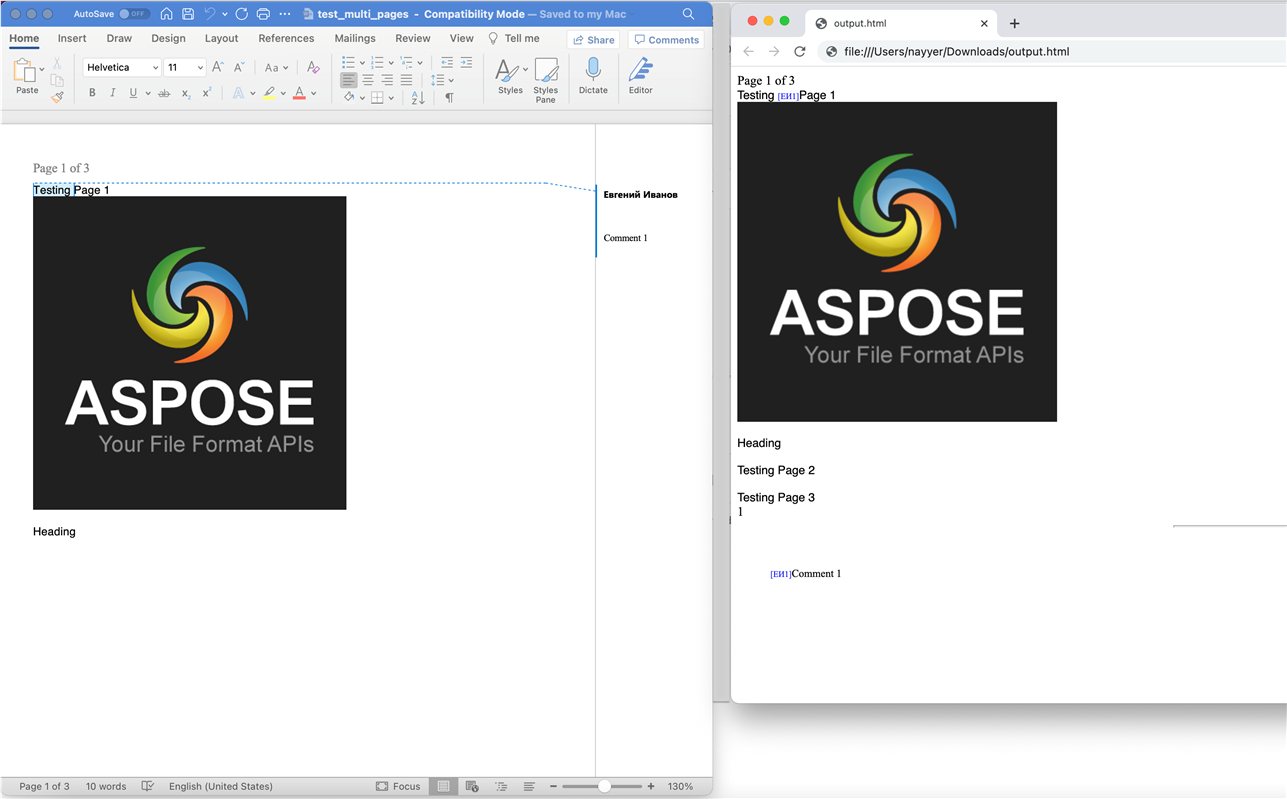
Task: Expand the font size dropdown showing 11
Action: click(186, 67)
